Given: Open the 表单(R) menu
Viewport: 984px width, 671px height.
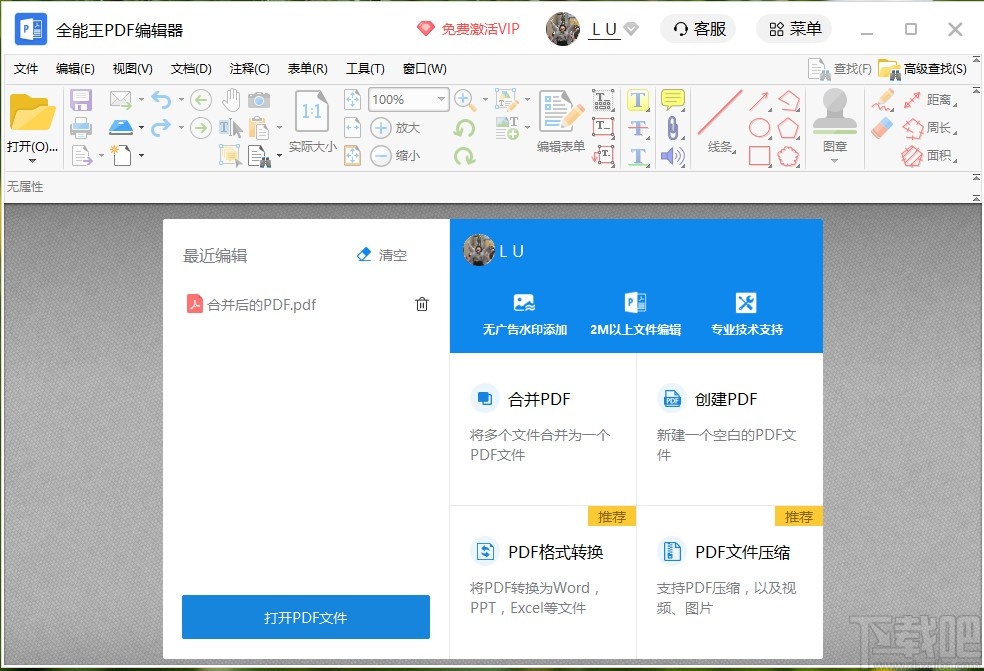Looking at the screenshot, I should pyautogui.click(x=308, y=68).
